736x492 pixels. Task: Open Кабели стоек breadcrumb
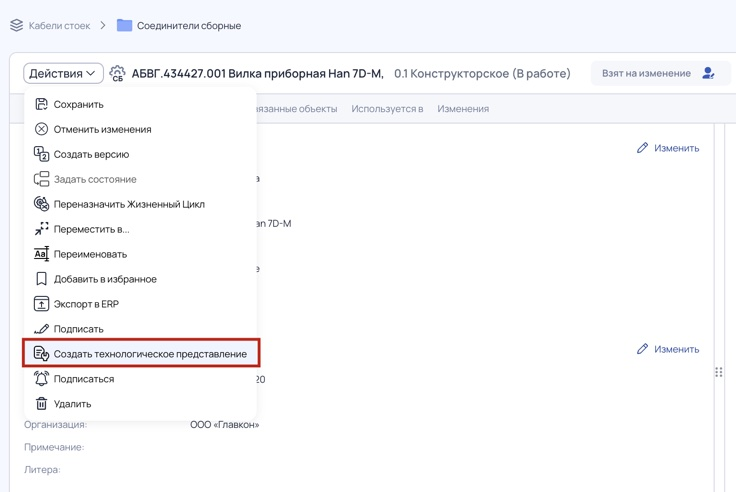pyautogui.click(x=59, y=26)
